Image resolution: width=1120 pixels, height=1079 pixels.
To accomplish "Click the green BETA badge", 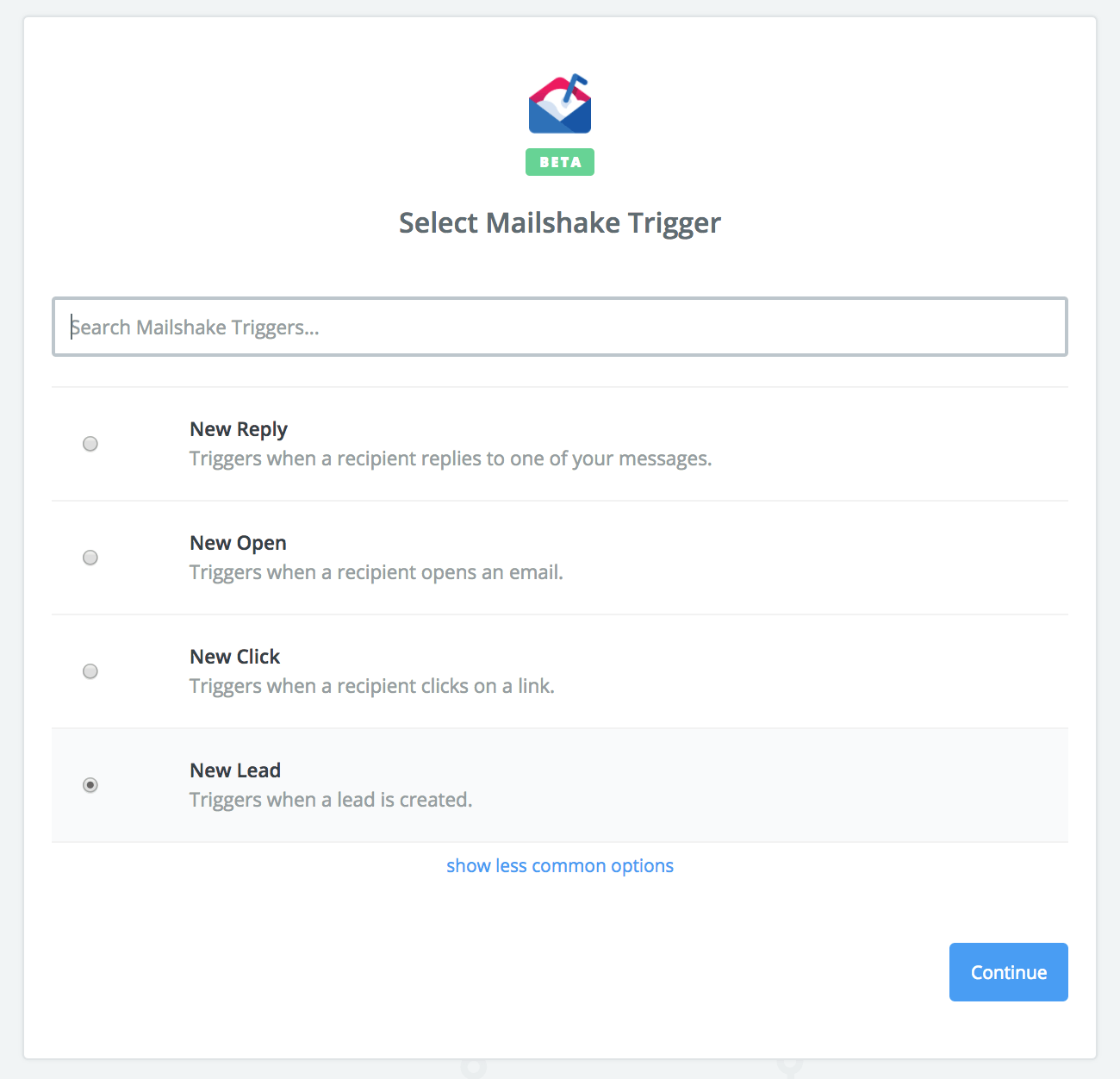I will (560, 162).
